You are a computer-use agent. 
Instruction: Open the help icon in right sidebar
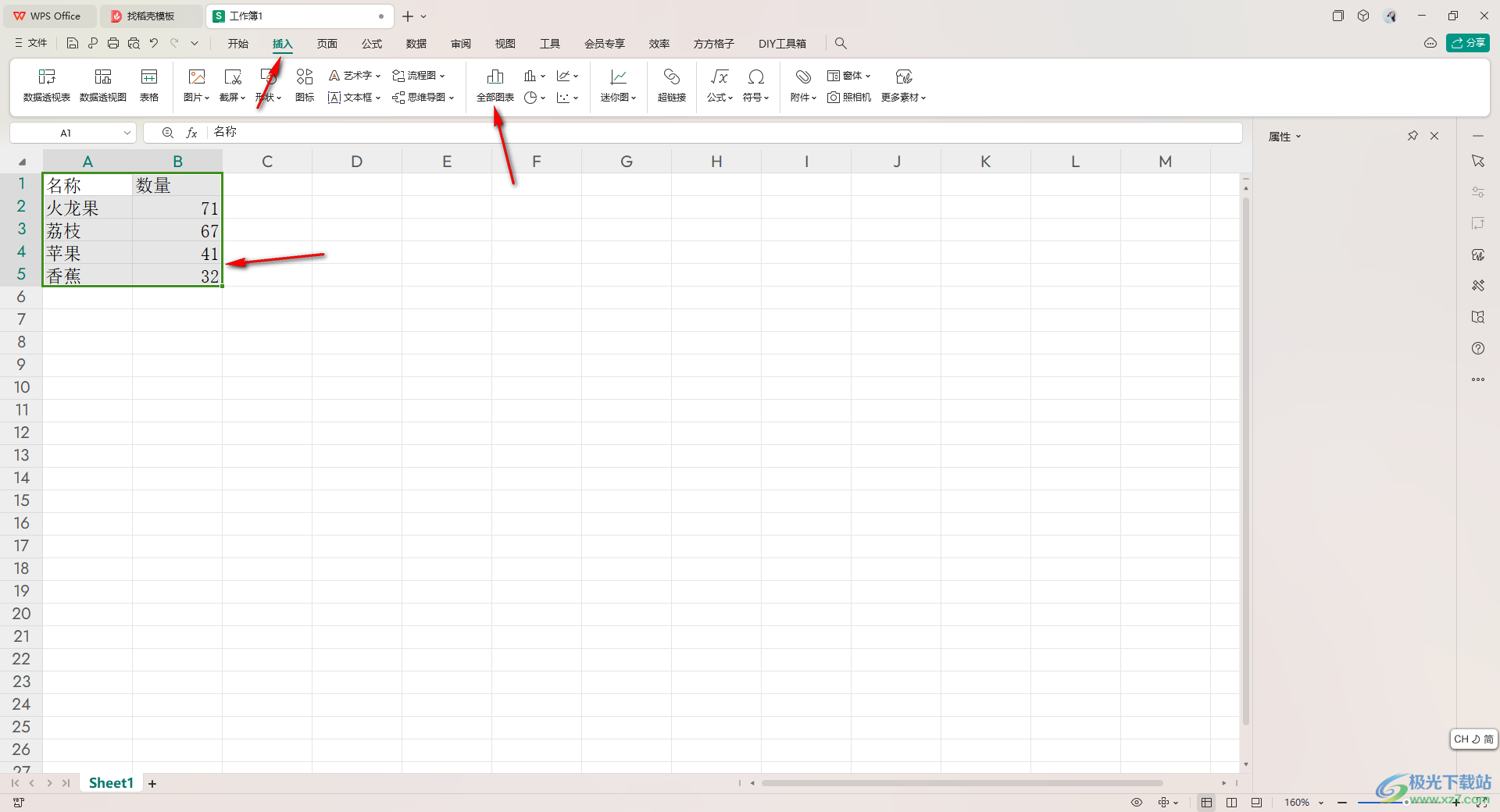[x=1478, y=348]
